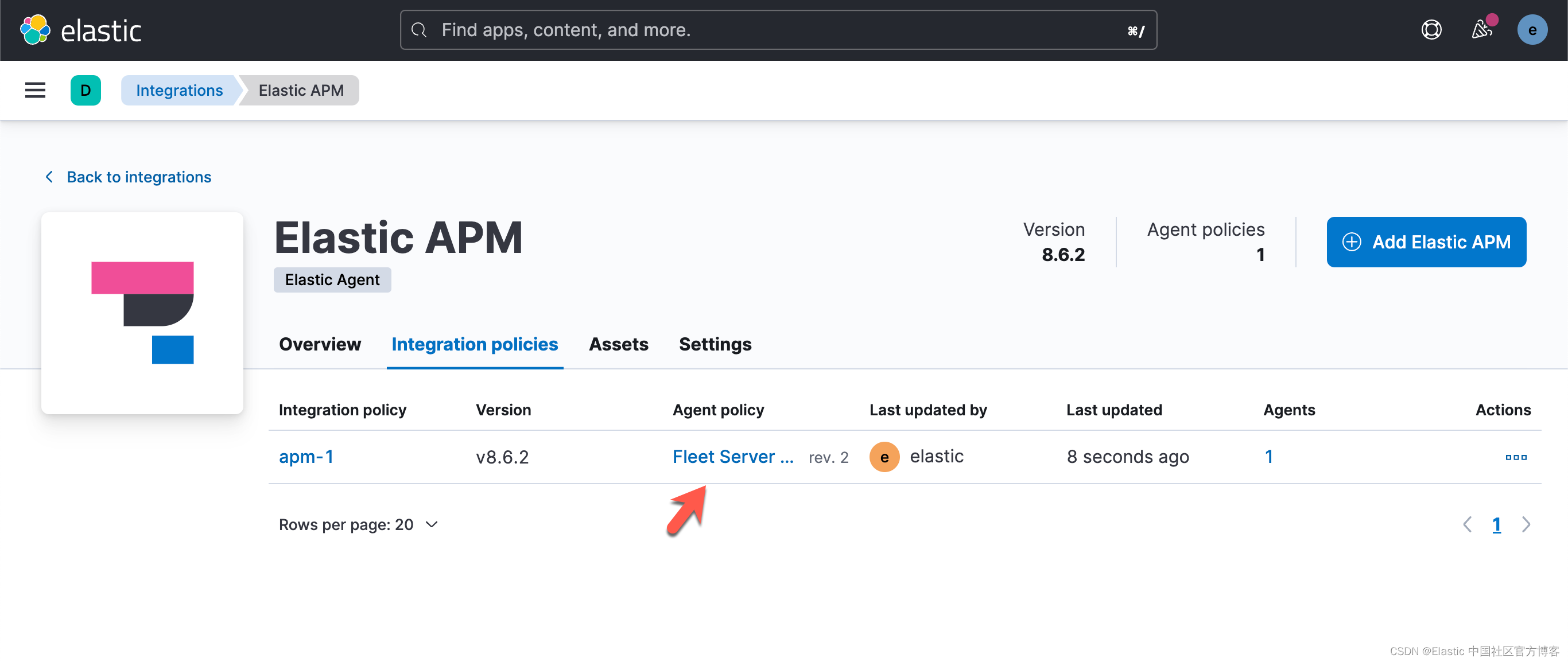Click the elastic user avatar in the table
The image size is (1568, 662).
(x=884, y=457)
